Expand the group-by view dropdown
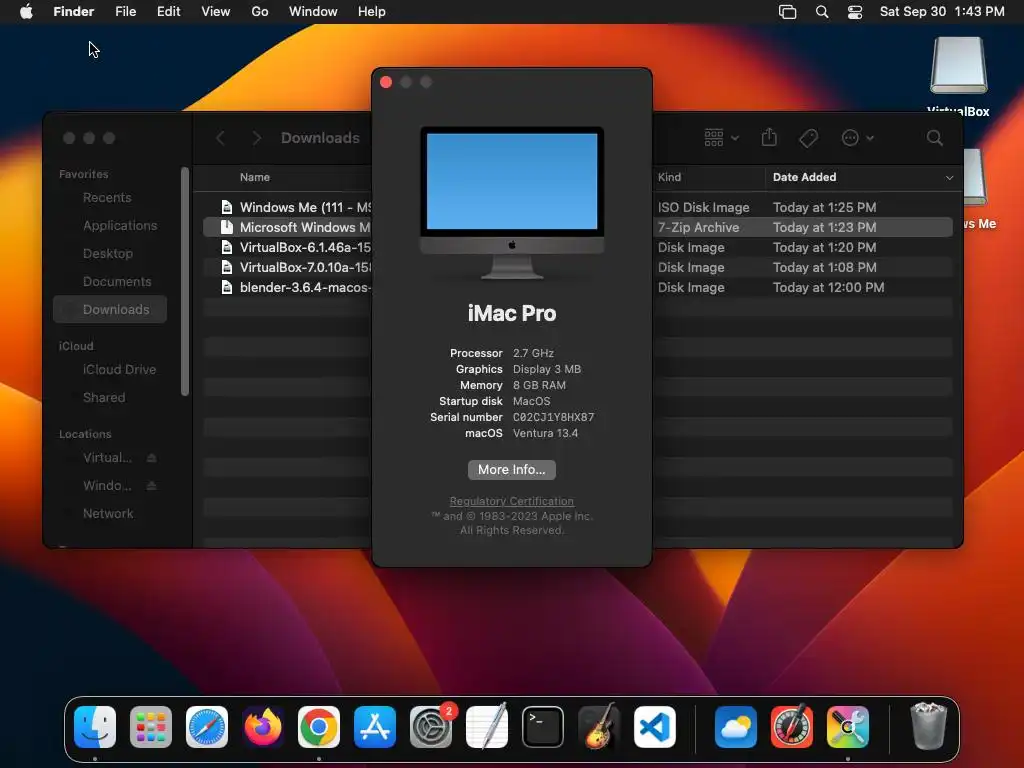The width and height of the screenshot is (1024, 768). point(722,138)
